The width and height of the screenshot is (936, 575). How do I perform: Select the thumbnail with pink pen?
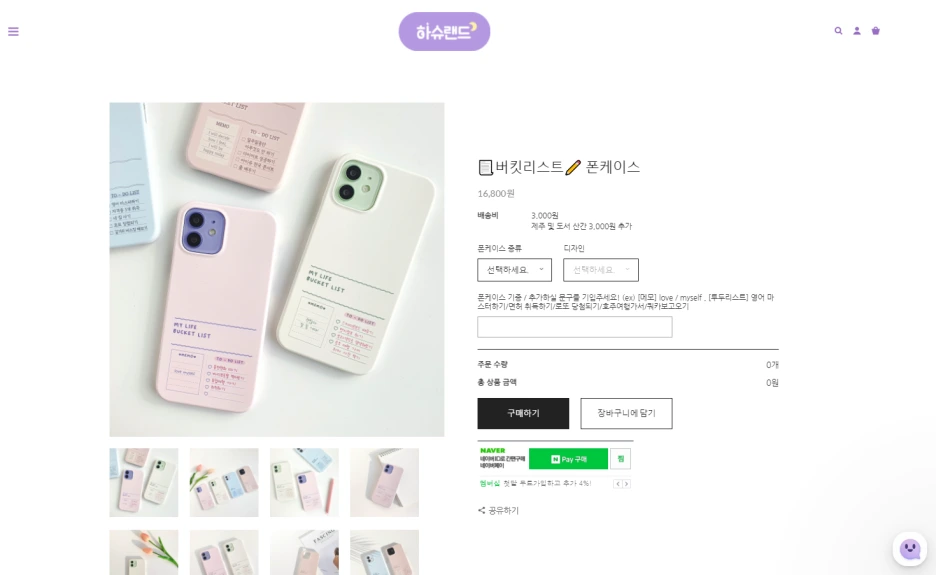point(304,482)
